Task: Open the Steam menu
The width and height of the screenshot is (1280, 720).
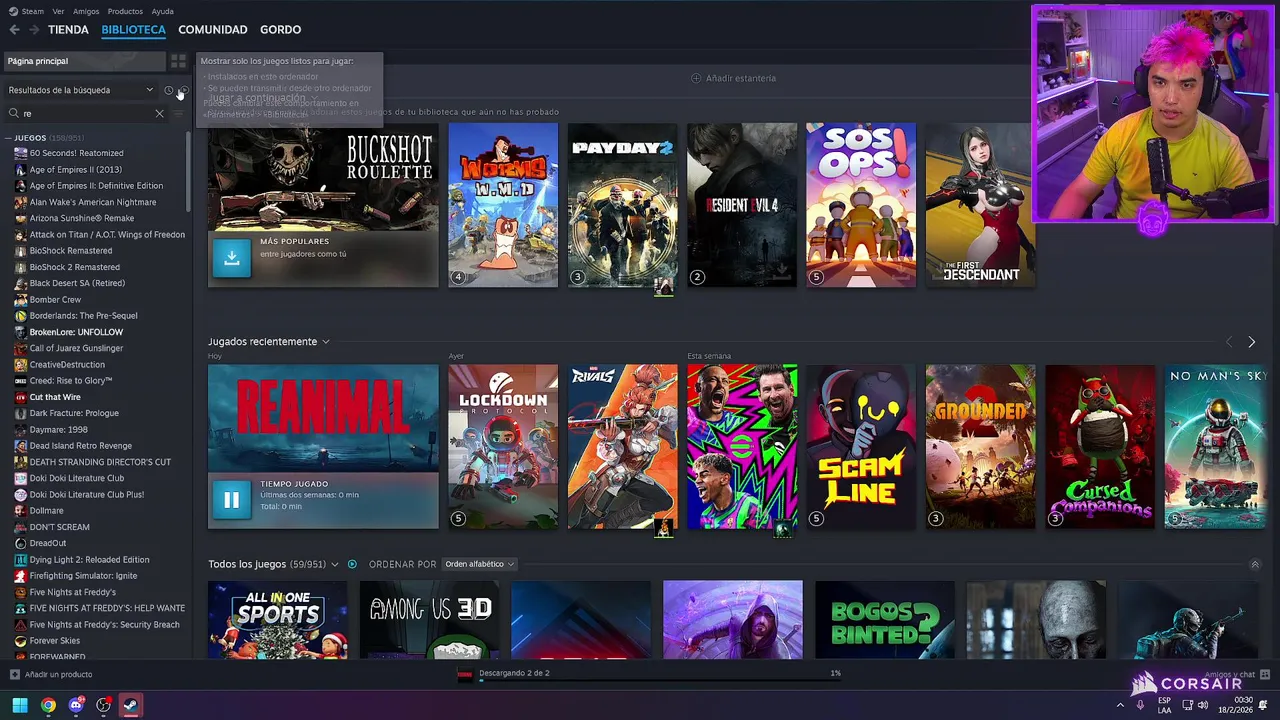Action: click(x=33, y=11)
